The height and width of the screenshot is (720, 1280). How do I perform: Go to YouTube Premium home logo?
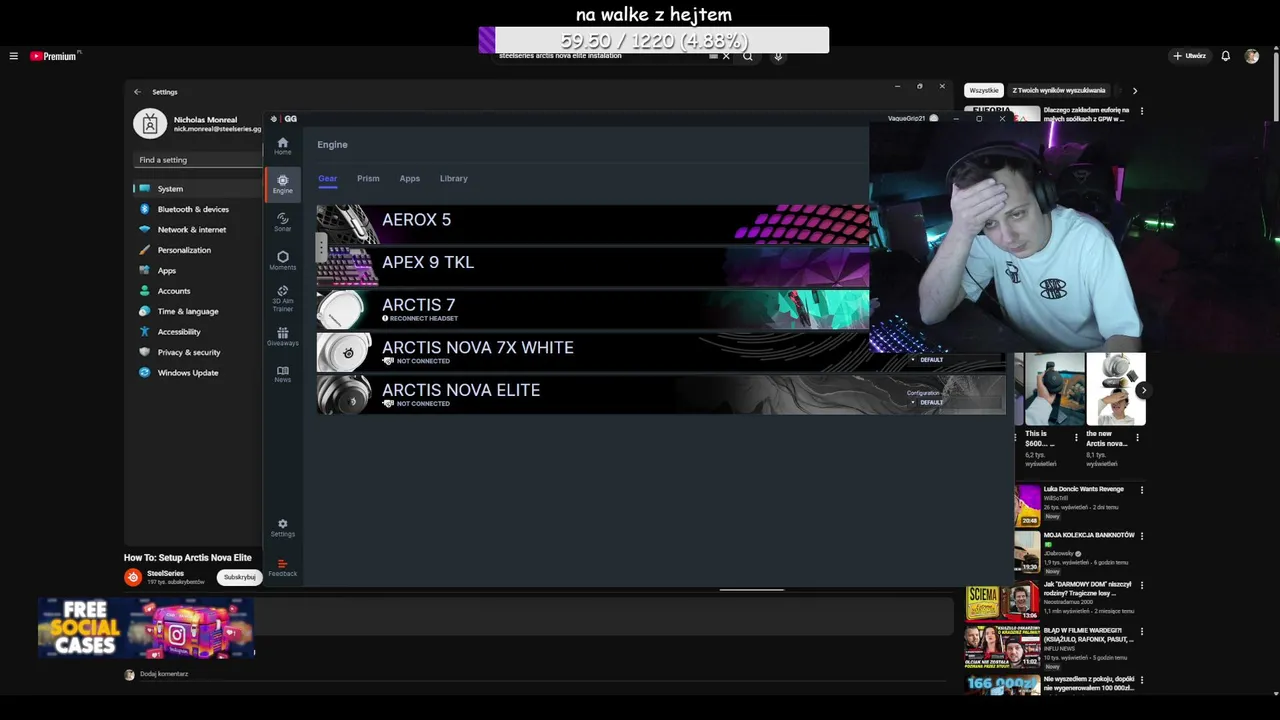click(54, 56)
